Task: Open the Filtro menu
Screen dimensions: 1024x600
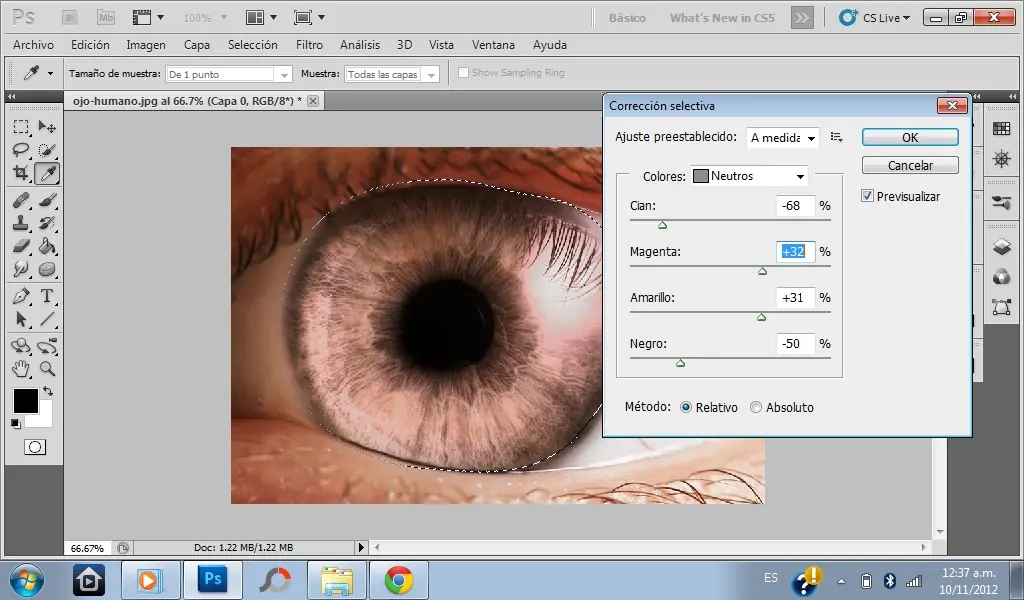Action: coord(309,44)
